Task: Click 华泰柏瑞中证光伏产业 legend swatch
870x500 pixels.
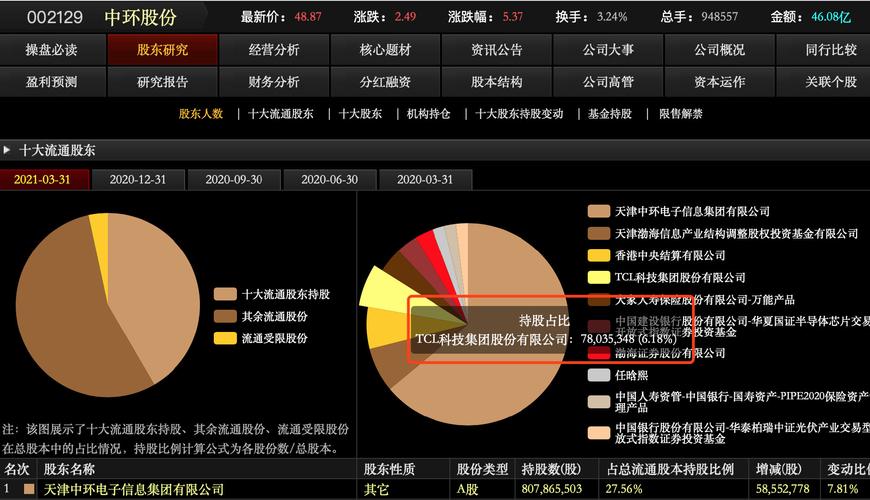Action: tap(599, 433)
